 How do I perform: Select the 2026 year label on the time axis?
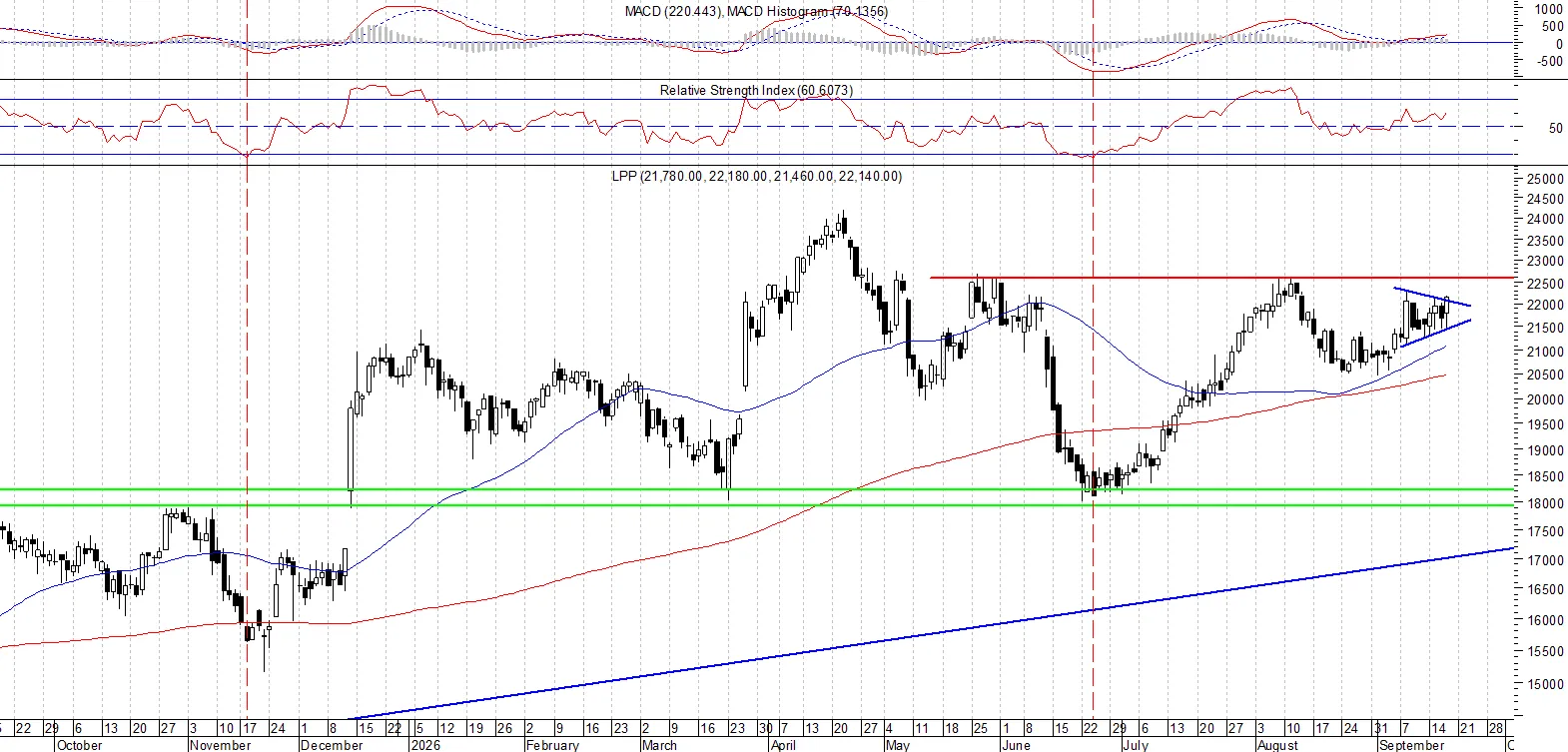click(425, 745)
